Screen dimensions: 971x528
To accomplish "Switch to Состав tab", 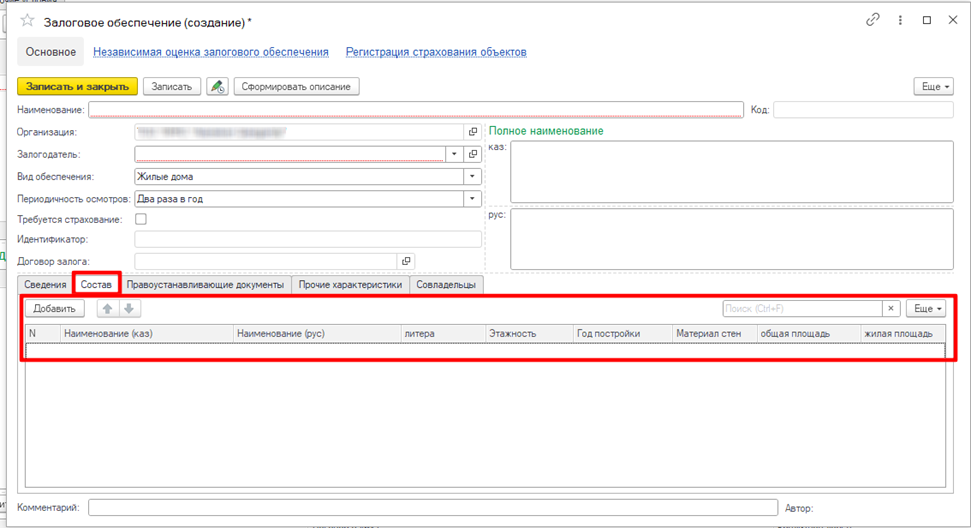I will (x=96, y=285).
